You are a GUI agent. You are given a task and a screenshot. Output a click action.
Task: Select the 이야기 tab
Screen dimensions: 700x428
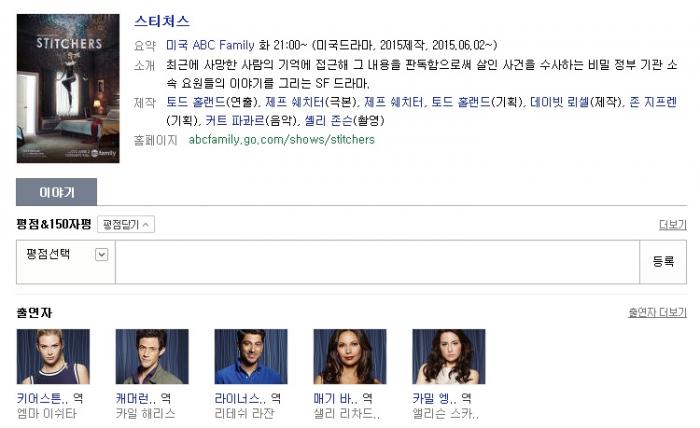point(56,192)
